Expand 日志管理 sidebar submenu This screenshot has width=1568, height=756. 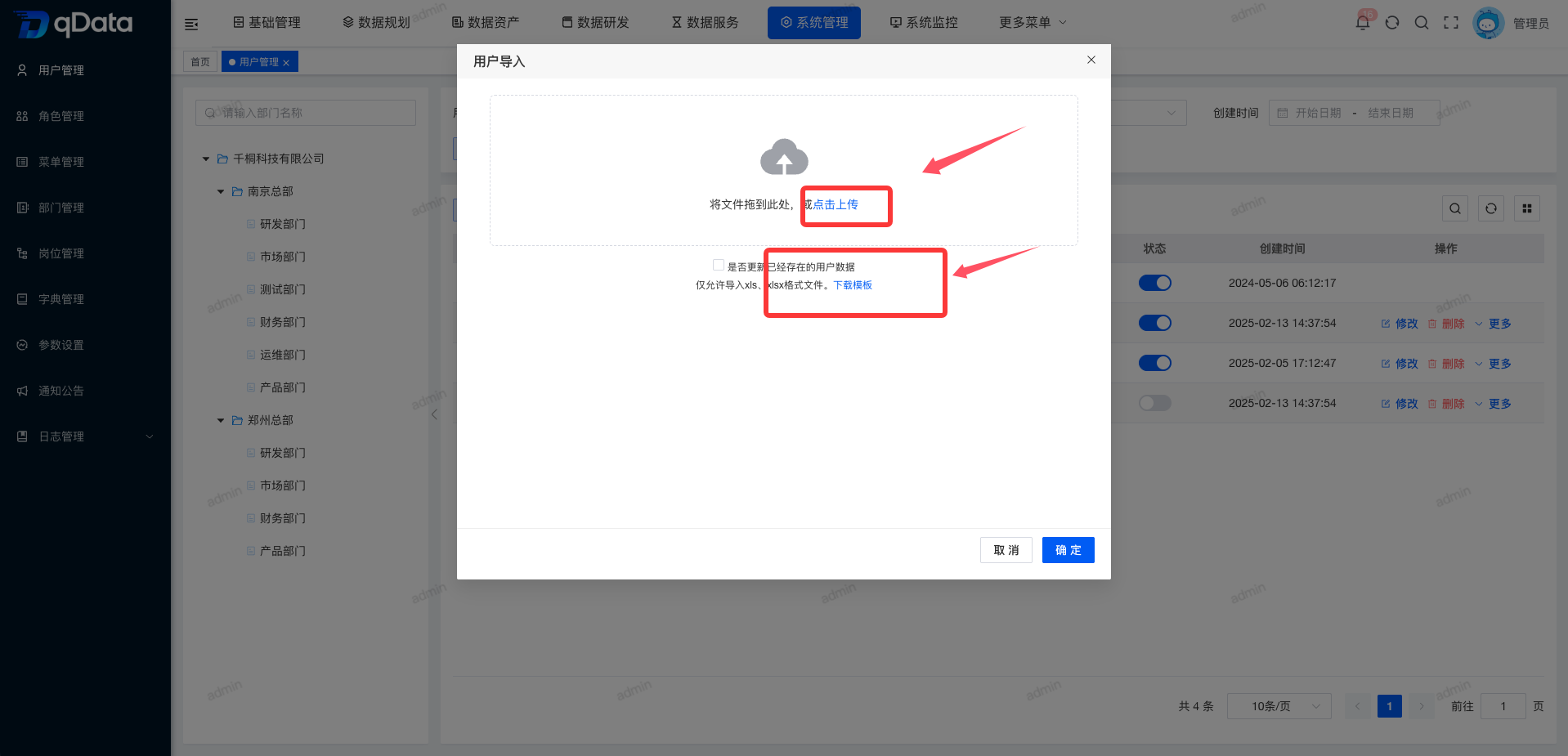coord(150,436)
